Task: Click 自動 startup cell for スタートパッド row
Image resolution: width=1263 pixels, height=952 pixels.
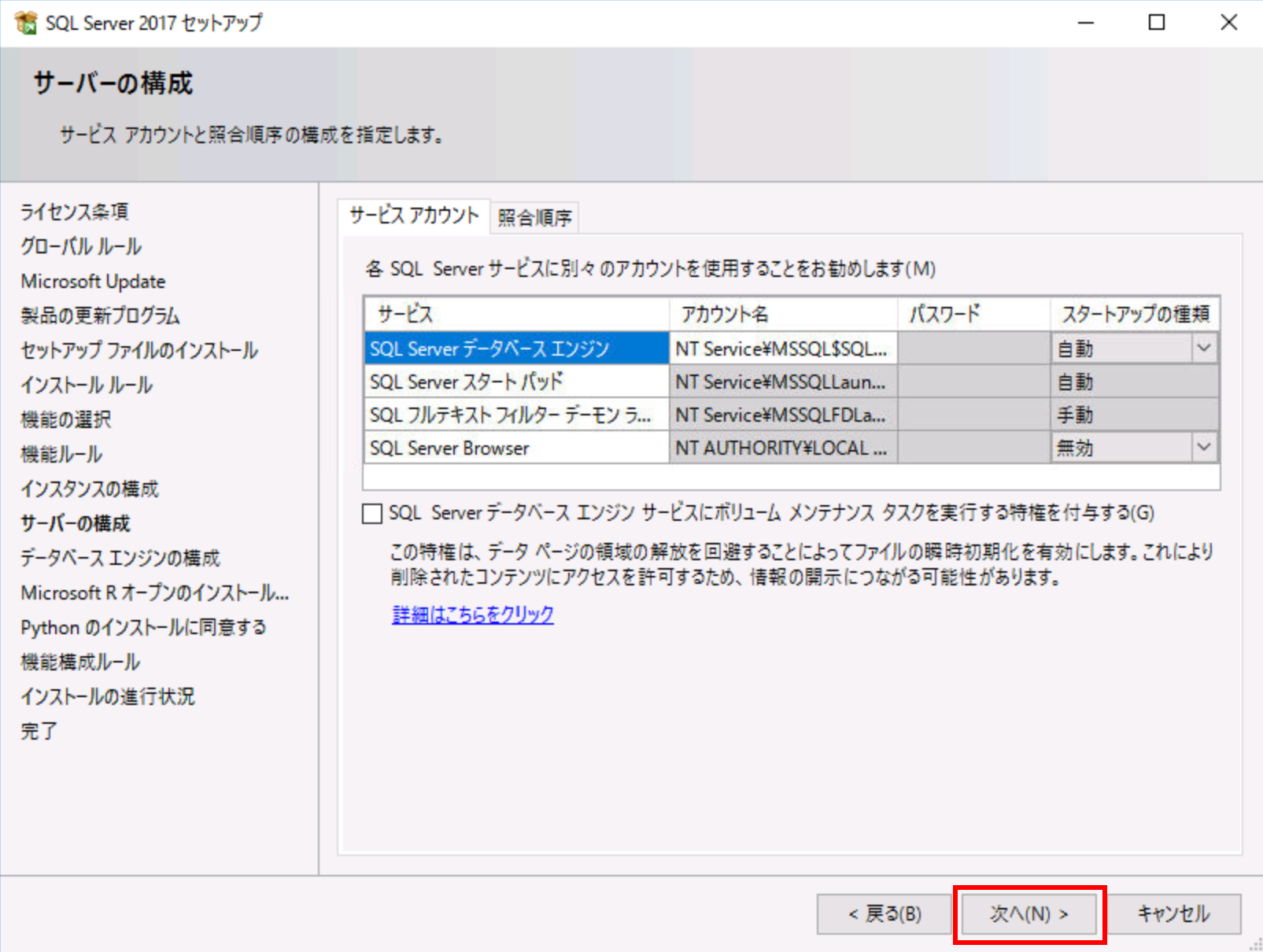Action: pyautogui.click(x=1135, y=382)
